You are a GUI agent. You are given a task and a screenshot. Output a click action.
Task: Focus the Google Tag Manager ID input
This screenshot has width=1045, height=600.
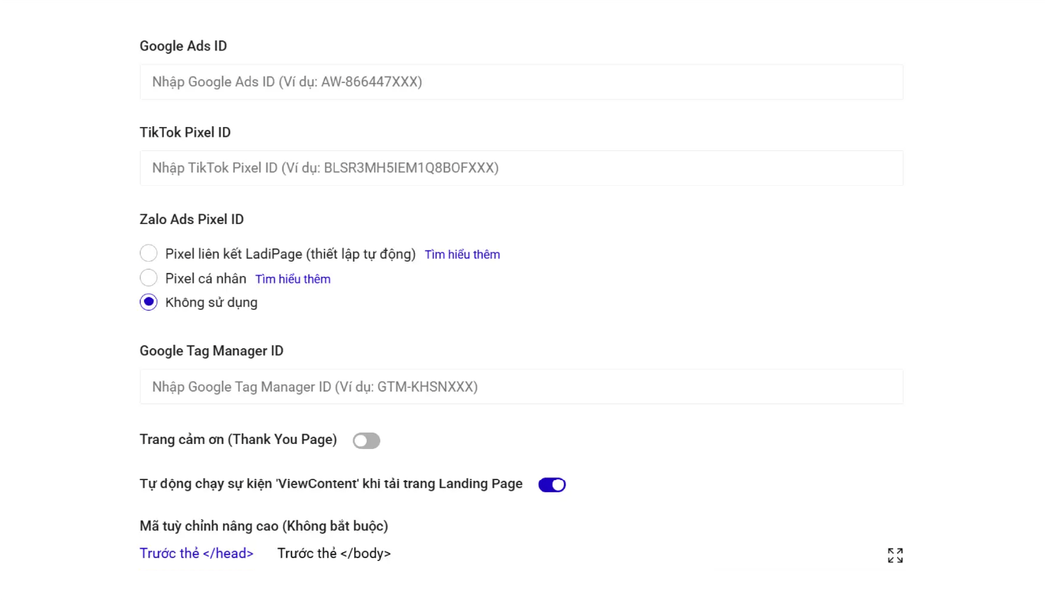pos(521,387)
